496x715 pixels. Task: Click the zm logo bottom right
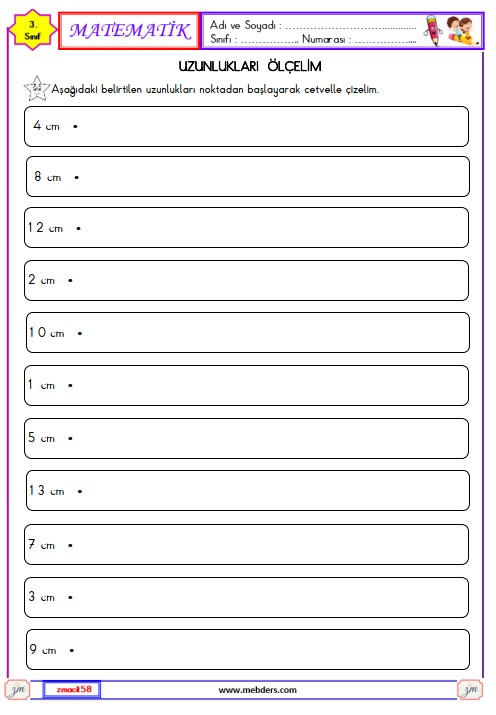tap(470, 689)
